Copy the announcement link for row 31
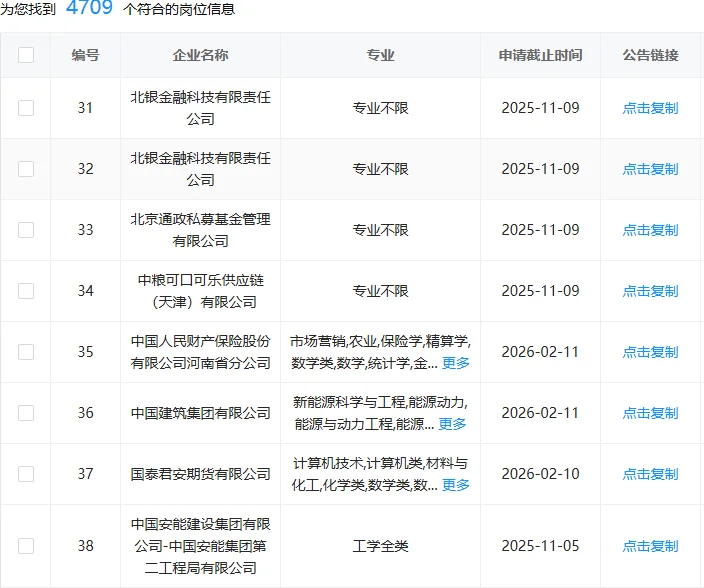This screenshot has width=704, height=588. click(650, 108)
